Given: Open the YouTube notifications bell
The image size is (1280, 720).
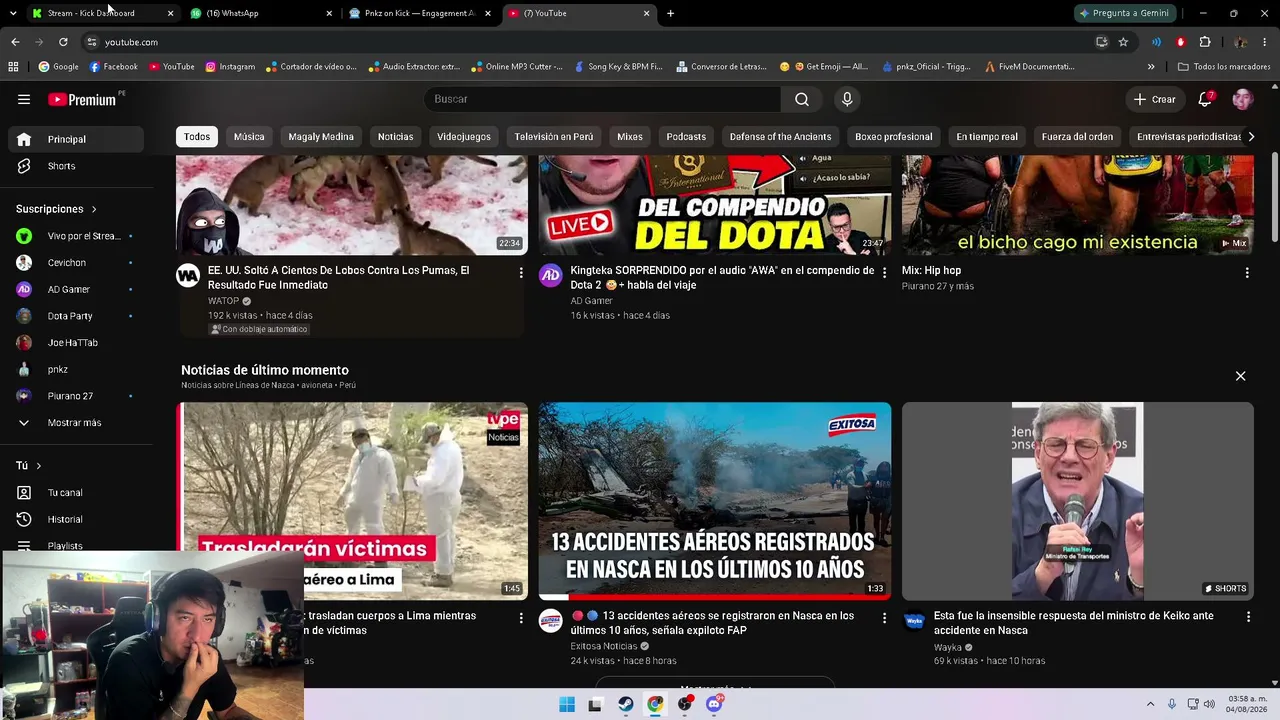Looking at the screenshot, I should [1205, 99].
